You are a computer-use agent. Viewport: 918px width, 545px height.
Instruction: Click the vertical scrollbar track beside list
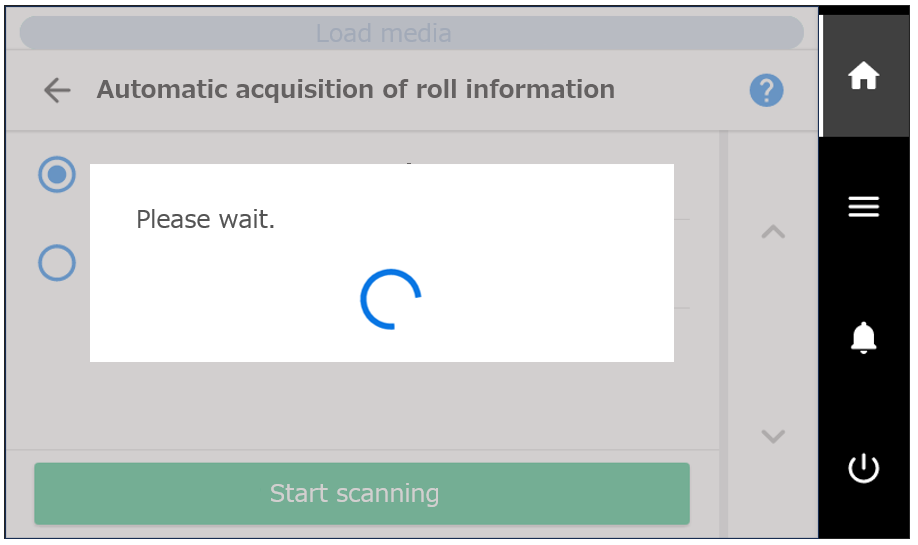[723, 334]
